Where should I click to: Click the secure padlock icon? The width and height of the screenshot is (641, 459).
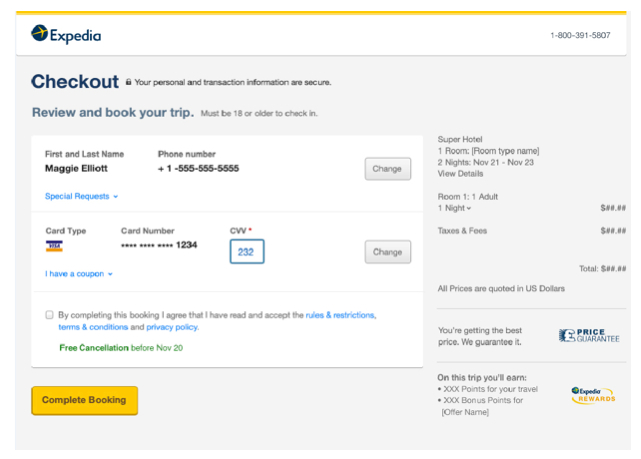point(128,82)
